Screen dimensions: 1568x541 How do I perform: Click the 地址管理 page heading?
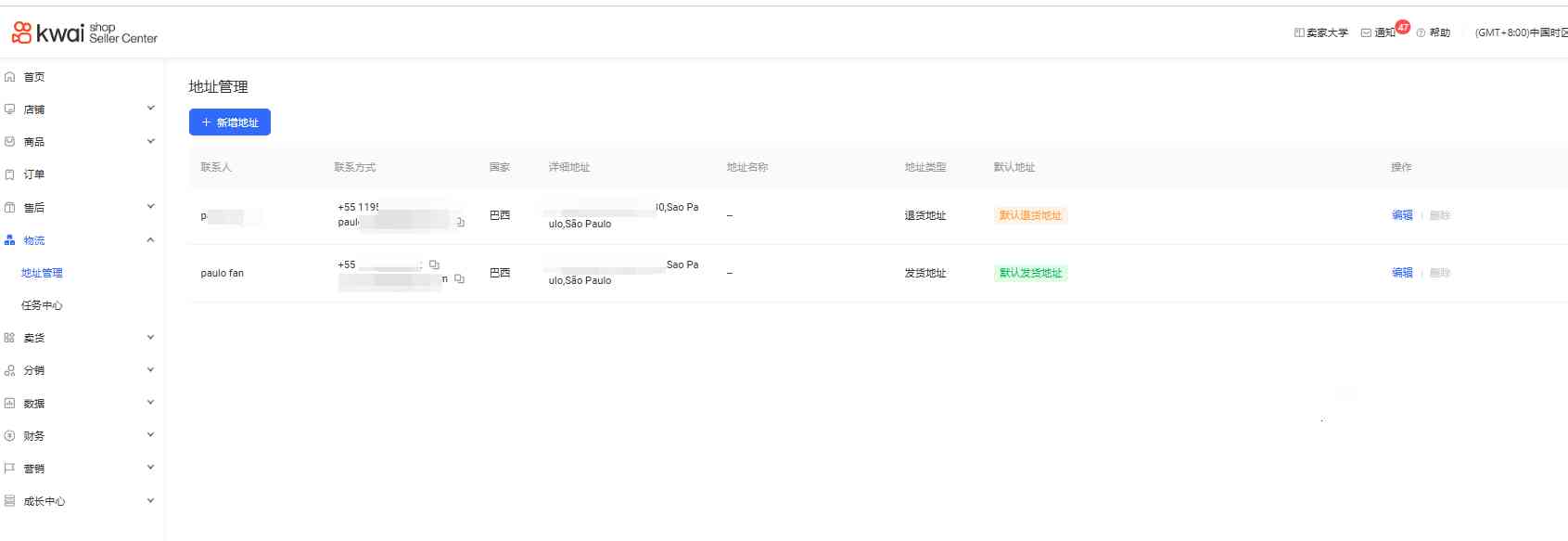[219, 86]
